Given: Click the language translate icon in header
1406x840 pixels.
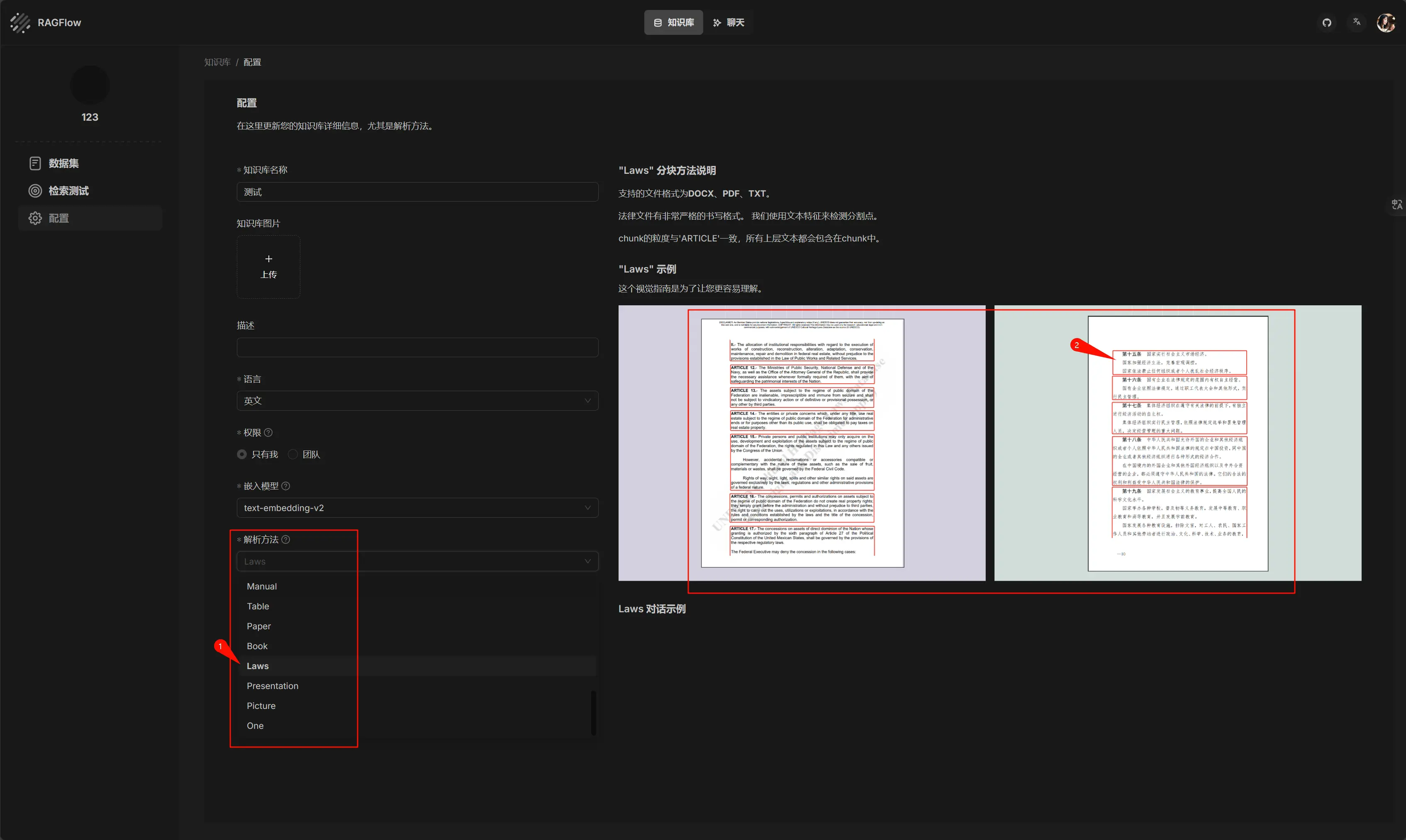Looking at the screenshot, I should (1356, 22).
